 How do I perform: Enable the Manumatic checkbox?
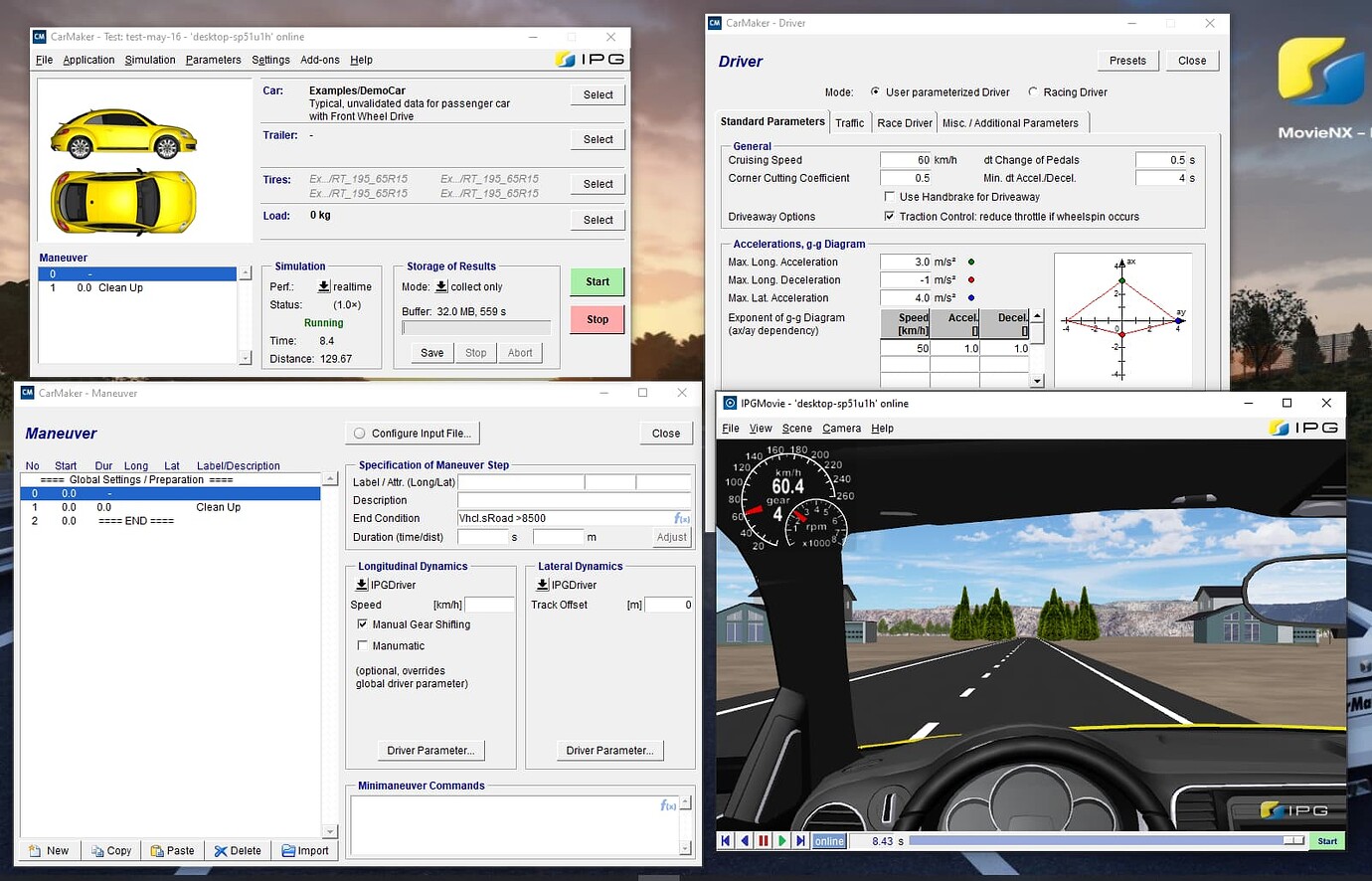[x=362, y=646]
